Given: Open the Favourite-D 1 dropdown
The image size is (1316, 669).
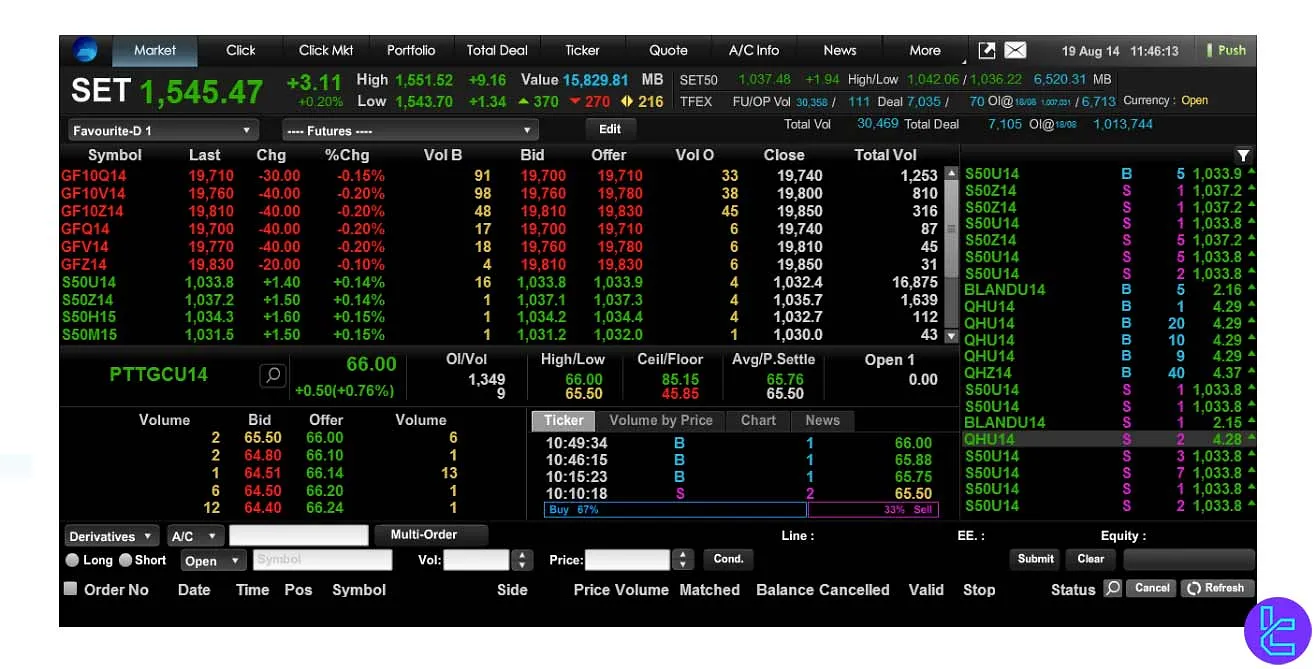Looking at the screenshot, I should pyautogui.click(x=162, y=129).
